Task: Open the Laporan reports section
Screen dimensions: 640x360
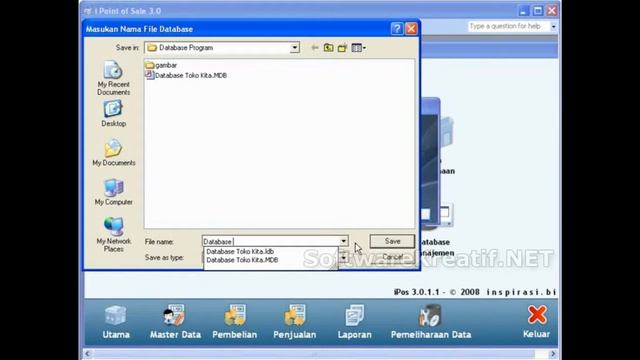Action: tap(354, 322)
